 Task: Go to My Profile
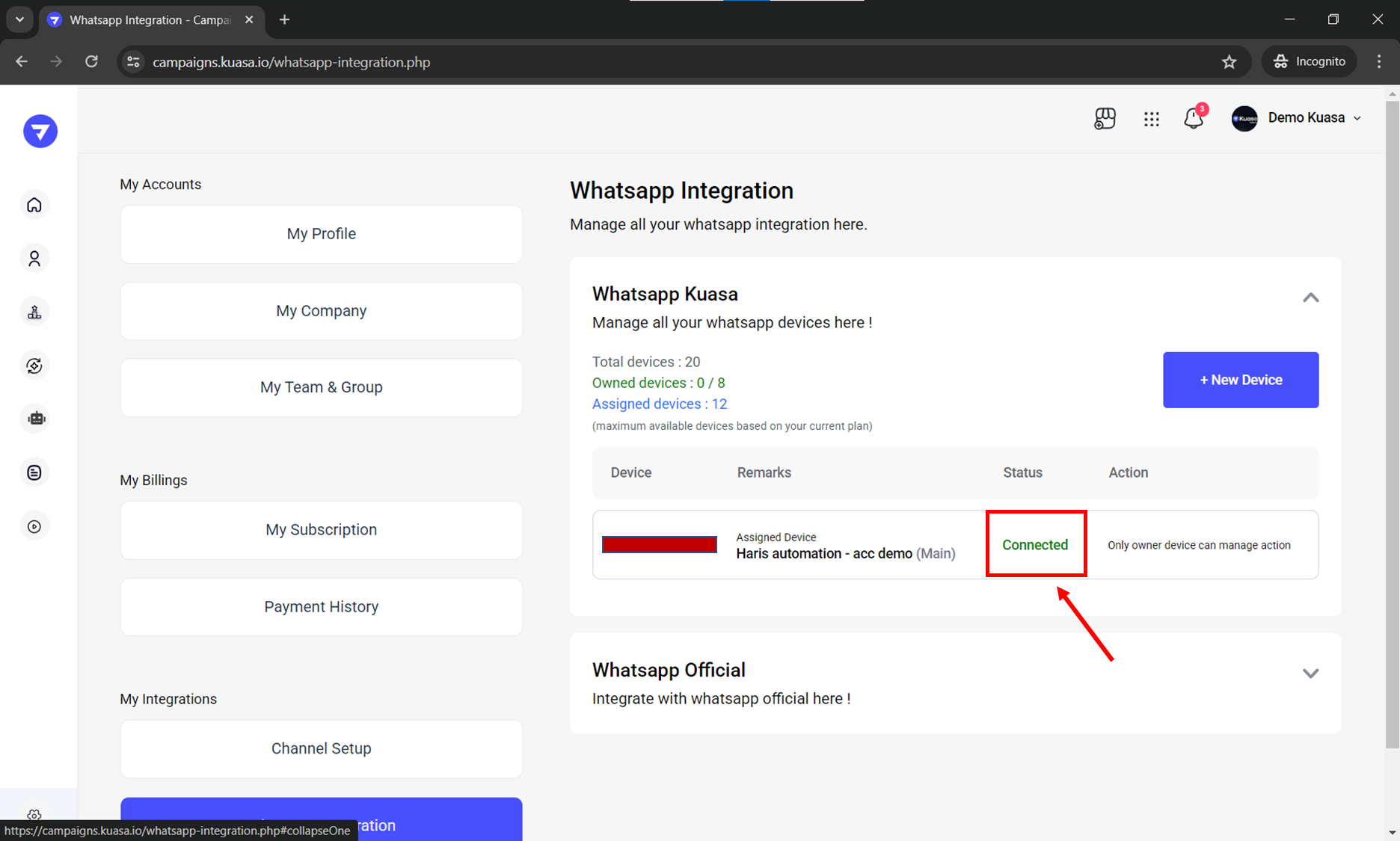(321, 234)
